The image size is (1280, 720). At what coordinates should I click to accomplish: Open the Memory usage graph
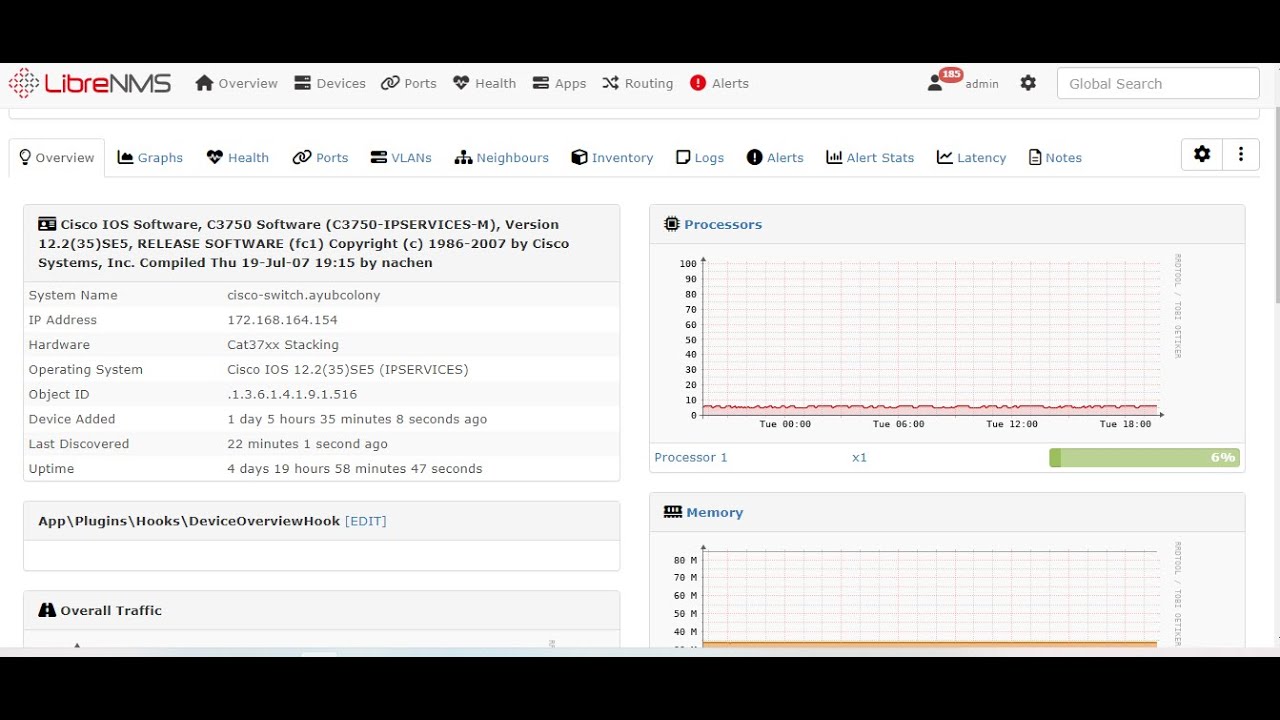[x=927, y=594]
